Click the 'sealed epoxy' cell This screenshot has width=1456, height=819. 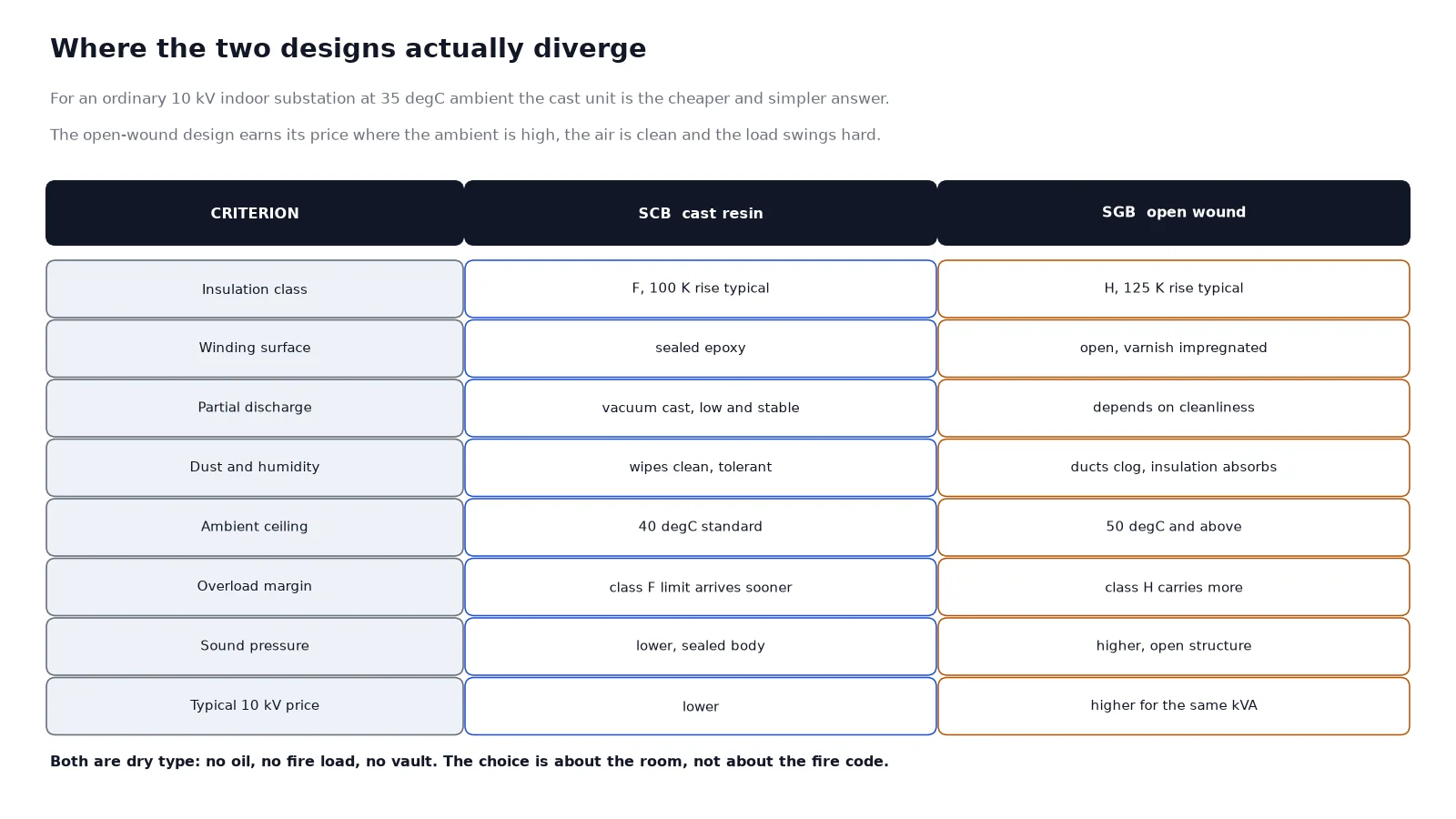tap(701, 349)
